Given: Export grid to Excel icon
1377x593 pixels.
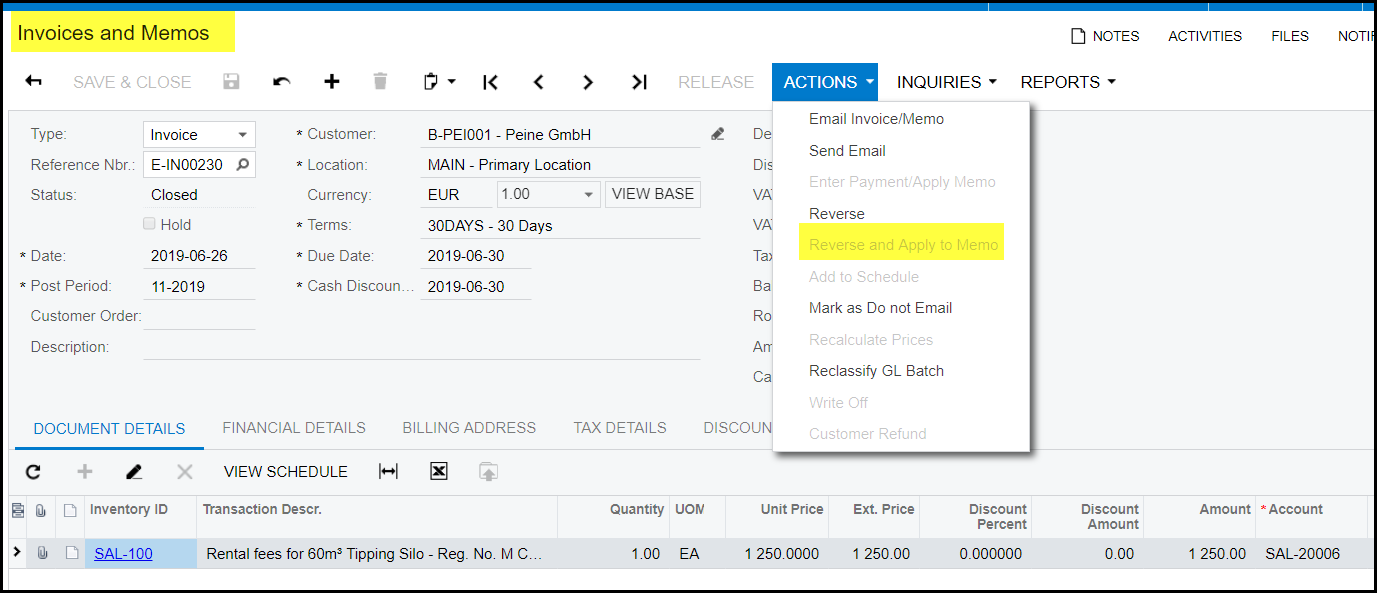Looking at the screenshot, I should [438, 472].
